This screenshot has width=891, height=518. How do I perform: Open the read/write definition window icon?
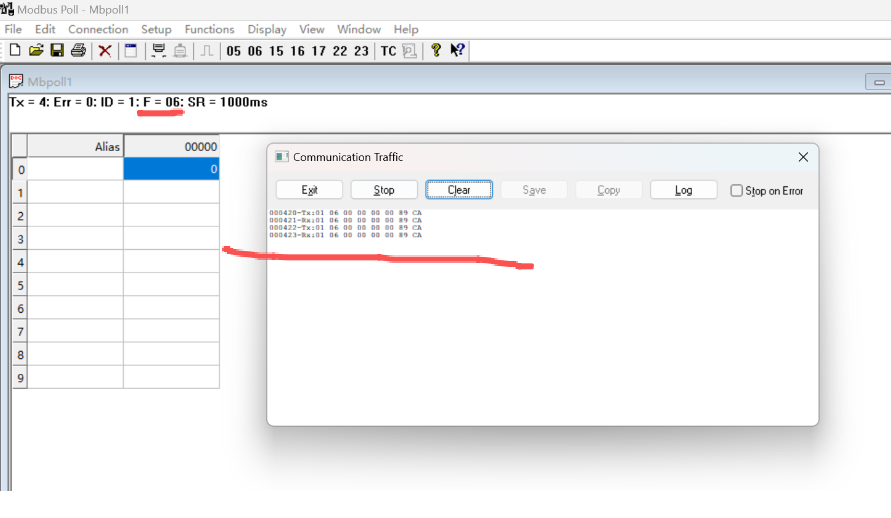(x=131, y=51)
